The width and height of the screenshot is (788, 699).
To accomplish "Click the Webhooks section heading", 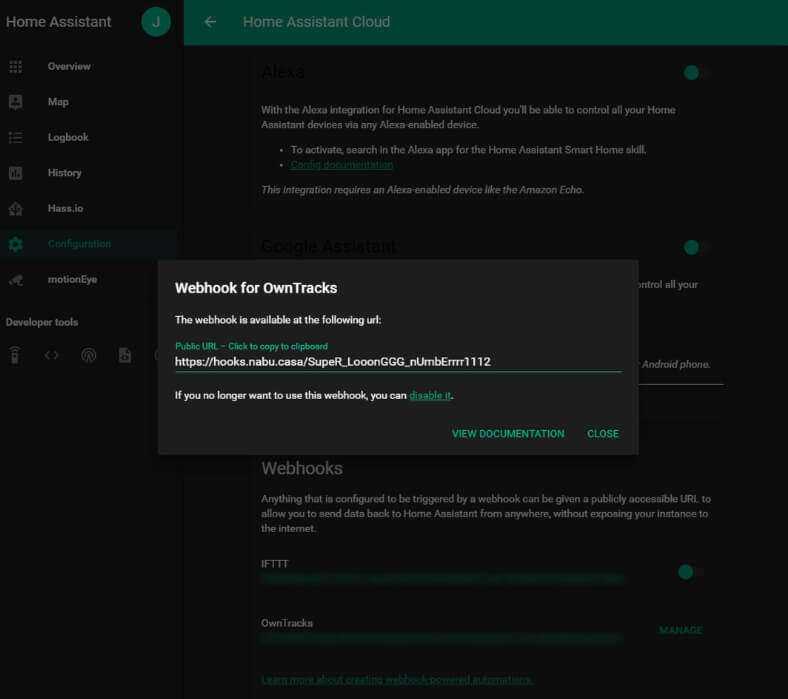I will tap(302, 468).
